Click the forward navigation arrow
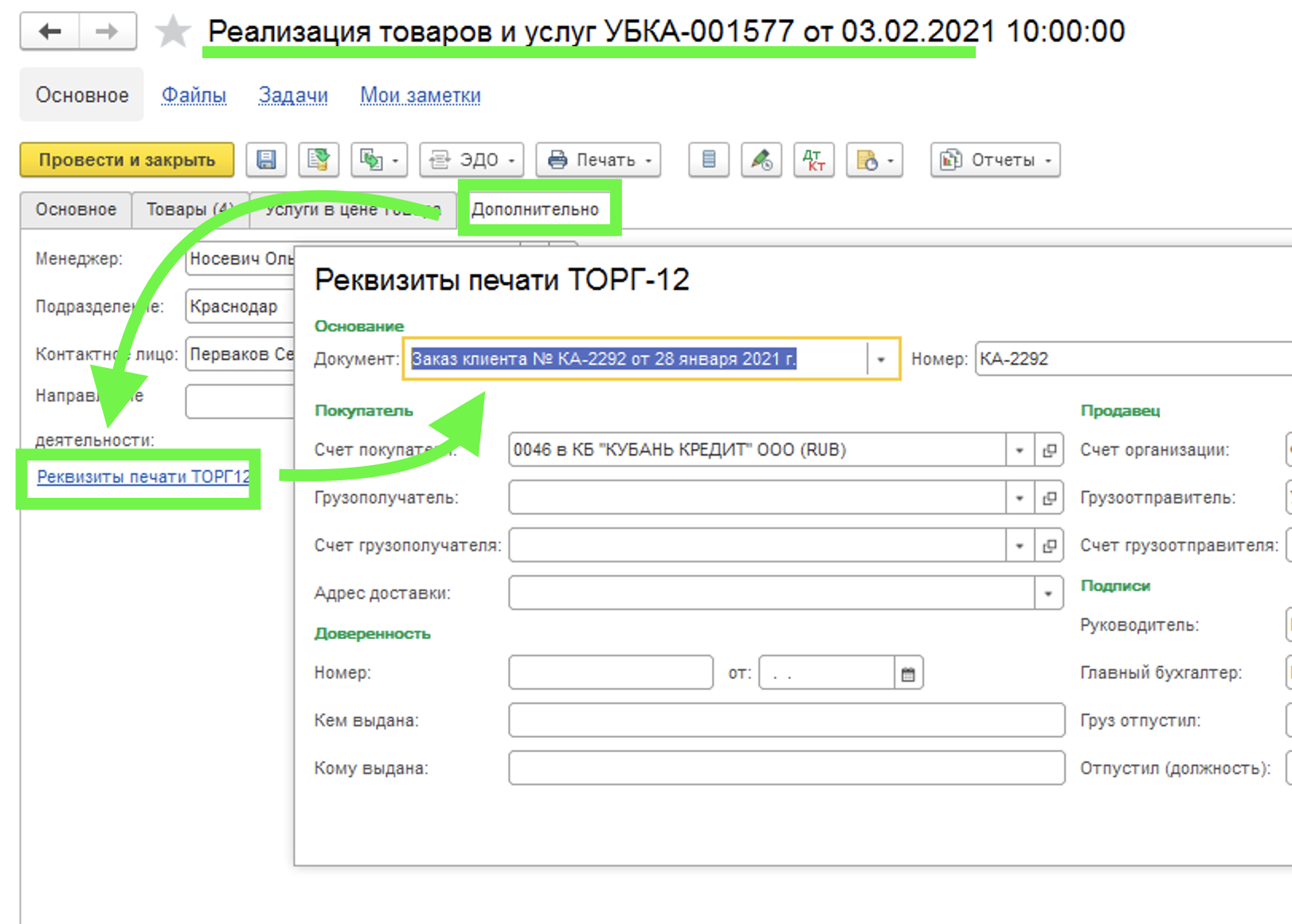1292x924 pixels. pos(107,32)
